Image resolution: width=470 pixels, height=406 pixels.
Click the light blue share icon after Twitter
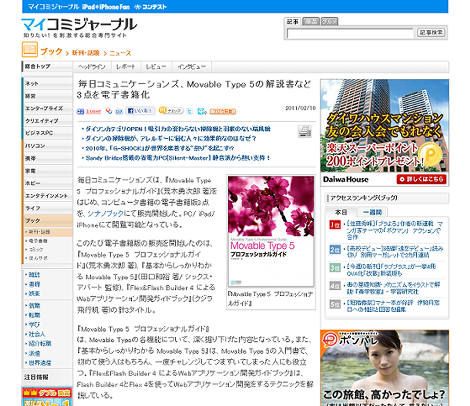202,111
